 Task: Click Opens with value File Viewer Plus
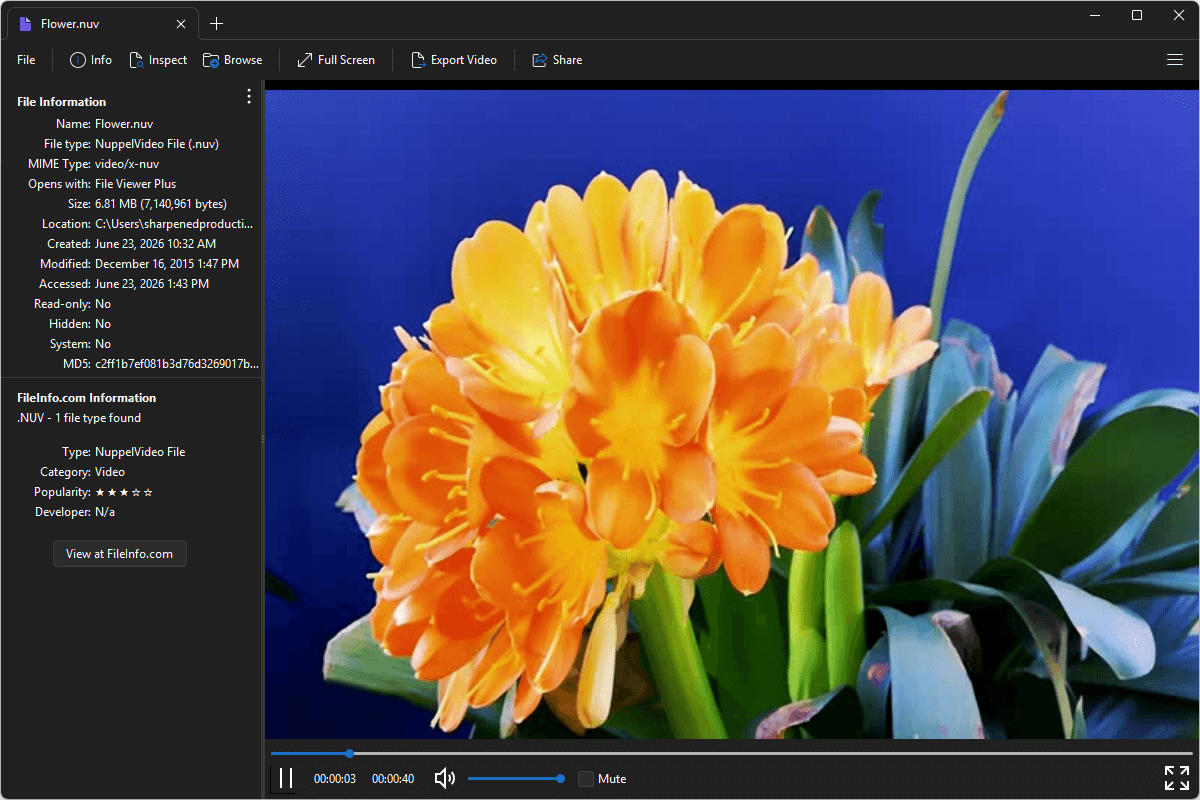tap(135, 184)
